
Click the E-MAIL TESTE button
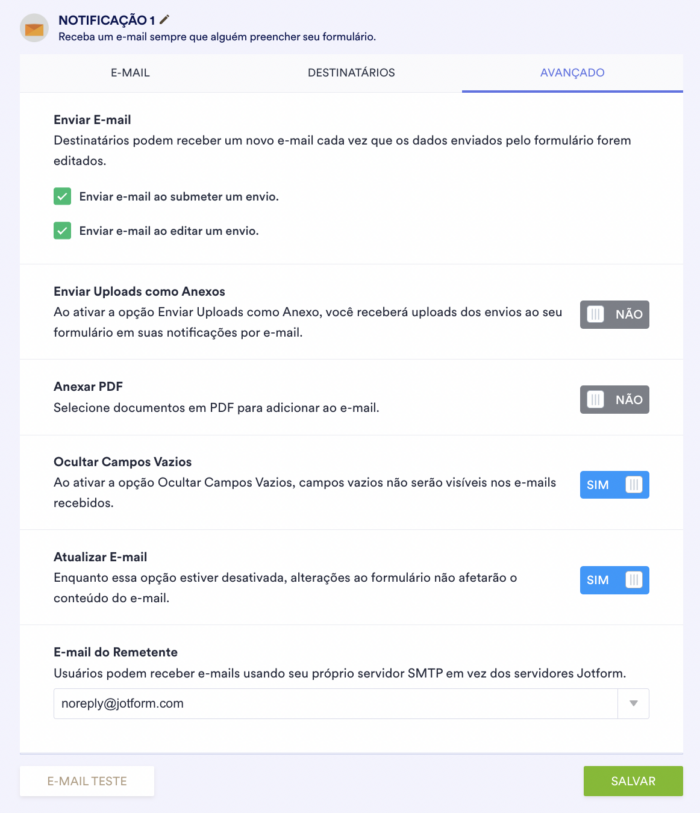[x=87, y=781]
